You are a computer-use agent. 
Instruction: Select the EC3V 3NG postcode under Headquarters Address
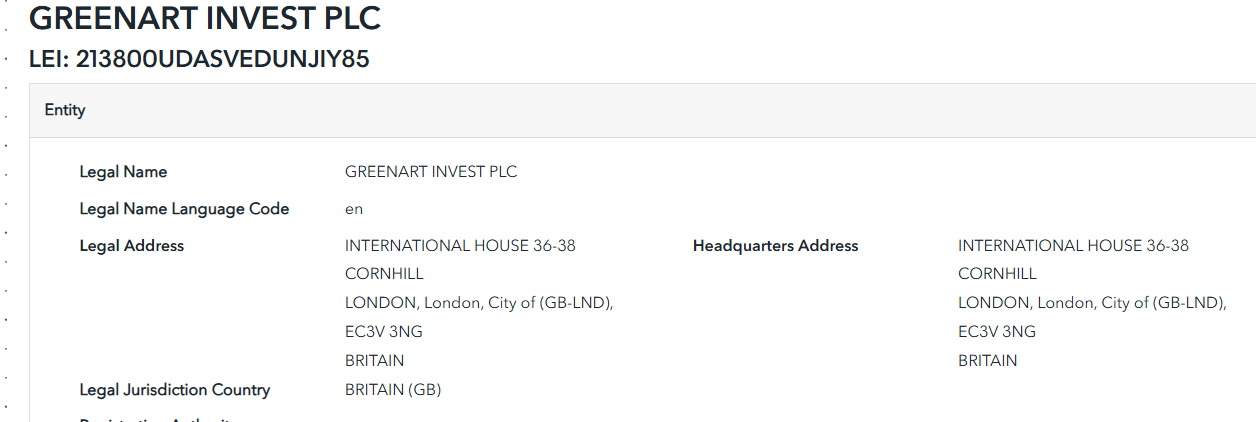pos(997,332)
